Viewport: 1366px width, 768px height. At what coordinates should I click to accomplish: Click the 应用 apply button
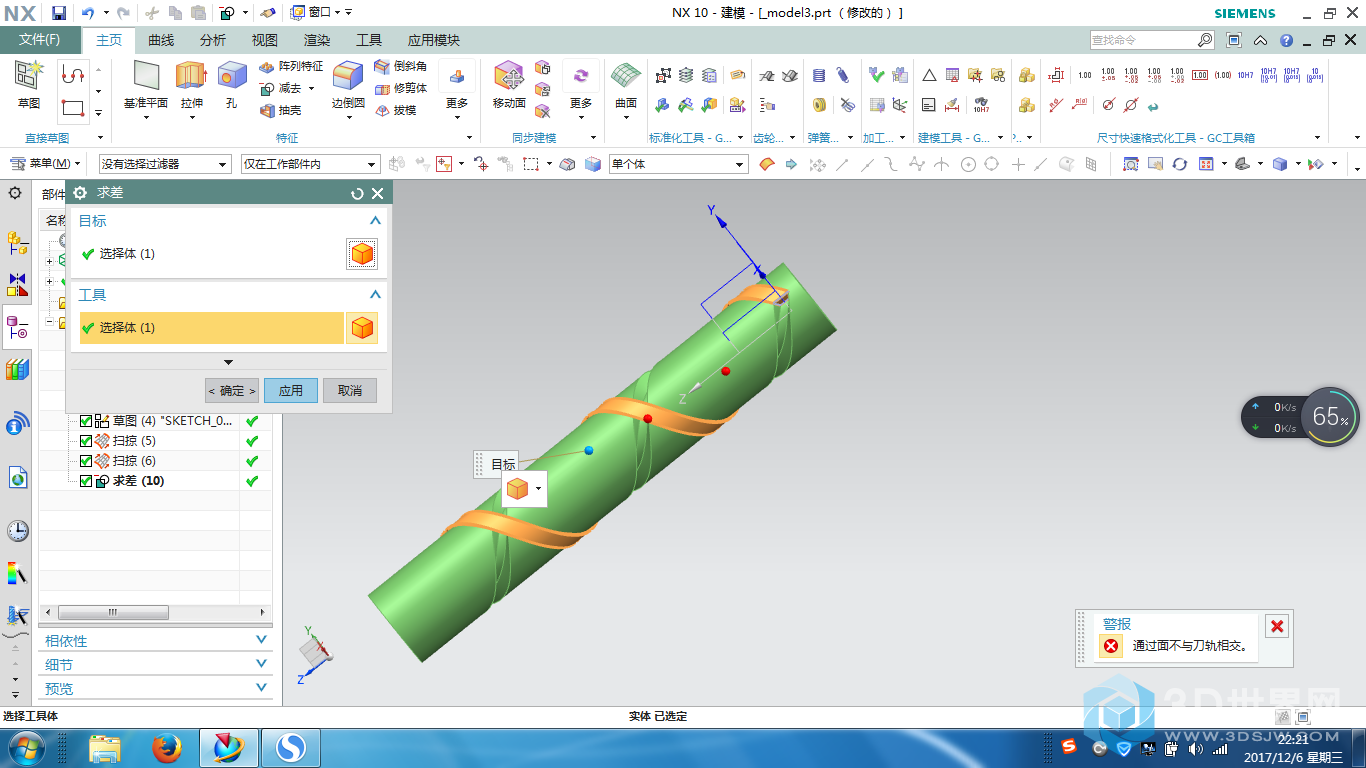point(291,391)
